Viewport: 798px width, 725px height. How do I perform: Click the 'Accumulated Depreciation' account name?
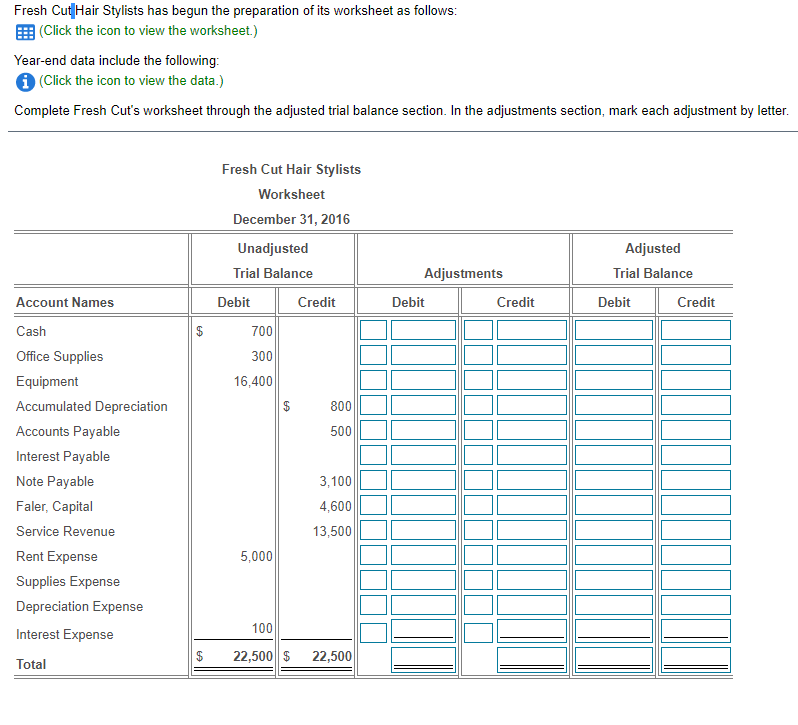[92, 406]
